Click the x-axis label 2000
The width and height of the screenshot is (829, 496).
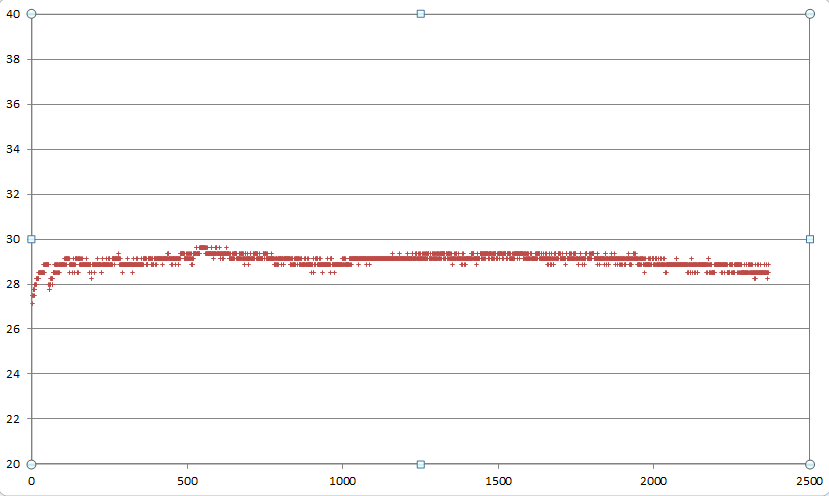tap(653, 481)
